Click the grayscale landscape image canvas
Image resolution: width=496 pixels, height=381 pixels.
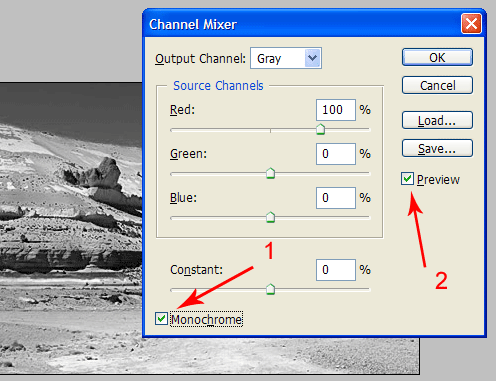(x=71, y=227)
